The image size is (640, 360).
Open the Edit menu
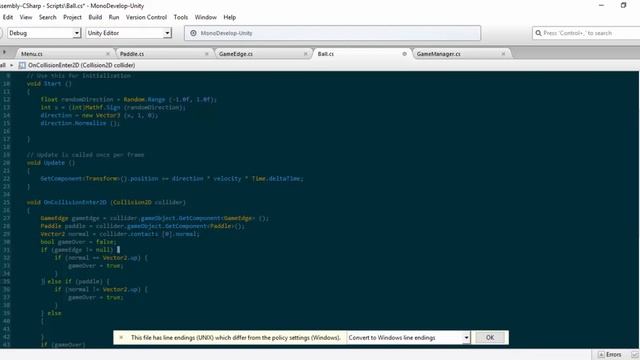coord(8,17)
